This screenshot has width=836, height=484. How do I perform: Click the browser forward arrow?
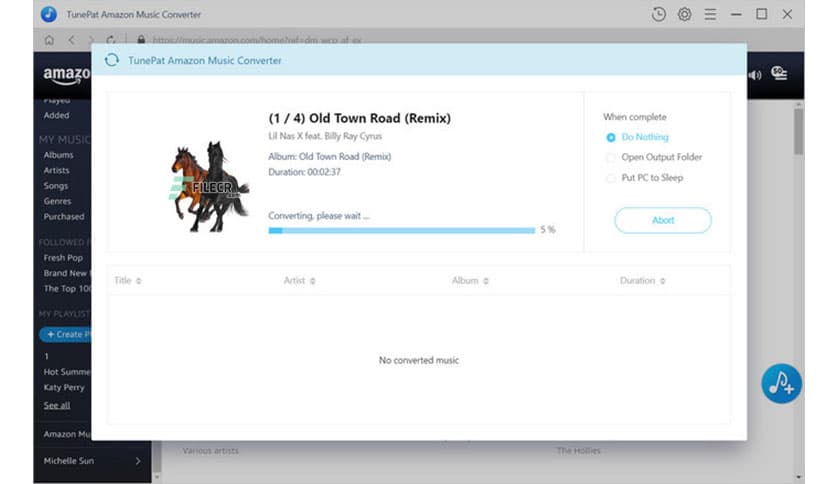click(91, 40)
